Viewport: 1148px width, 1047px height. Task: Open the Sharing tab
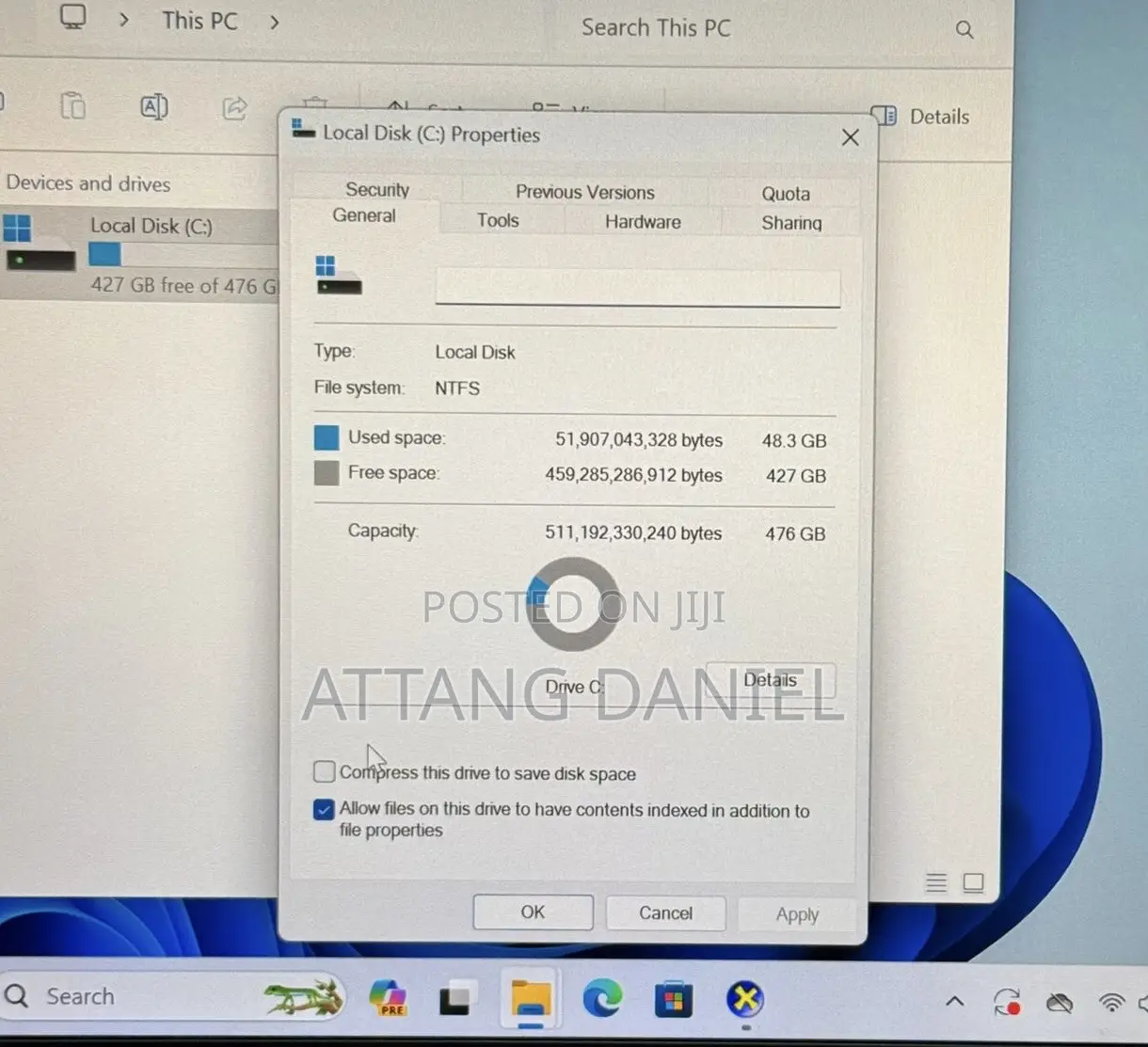click(x=791, y=223)
